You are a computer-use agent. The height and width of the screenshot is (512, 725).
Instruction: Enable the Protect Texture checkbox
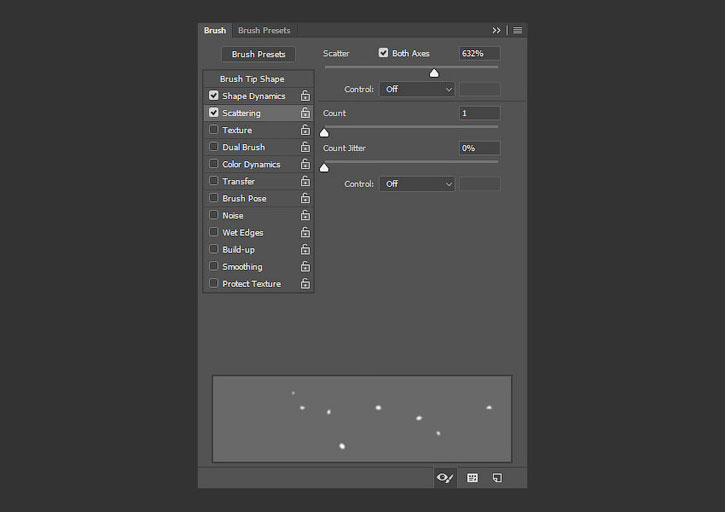click(x=213, y=283)
